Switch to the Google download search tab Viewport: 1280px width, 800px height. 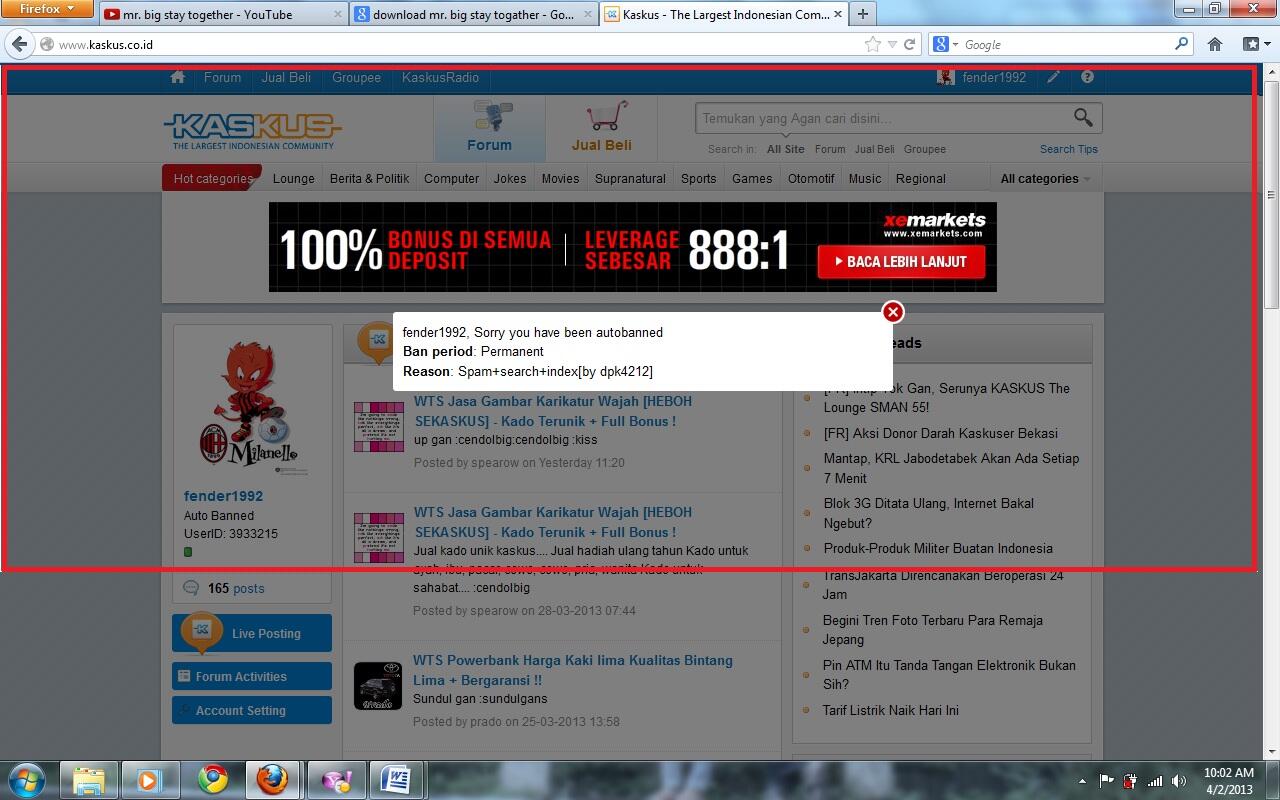(x=473, y=15)
